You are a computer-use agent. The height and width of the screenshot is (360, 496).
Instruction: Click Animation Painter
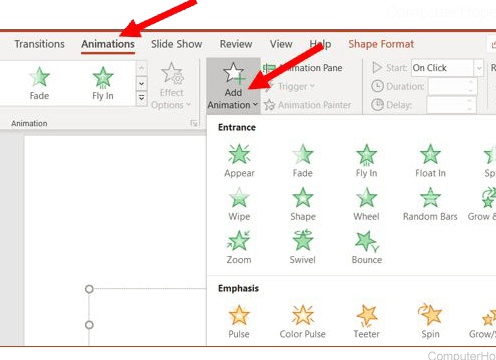click(x=307, y=105)
